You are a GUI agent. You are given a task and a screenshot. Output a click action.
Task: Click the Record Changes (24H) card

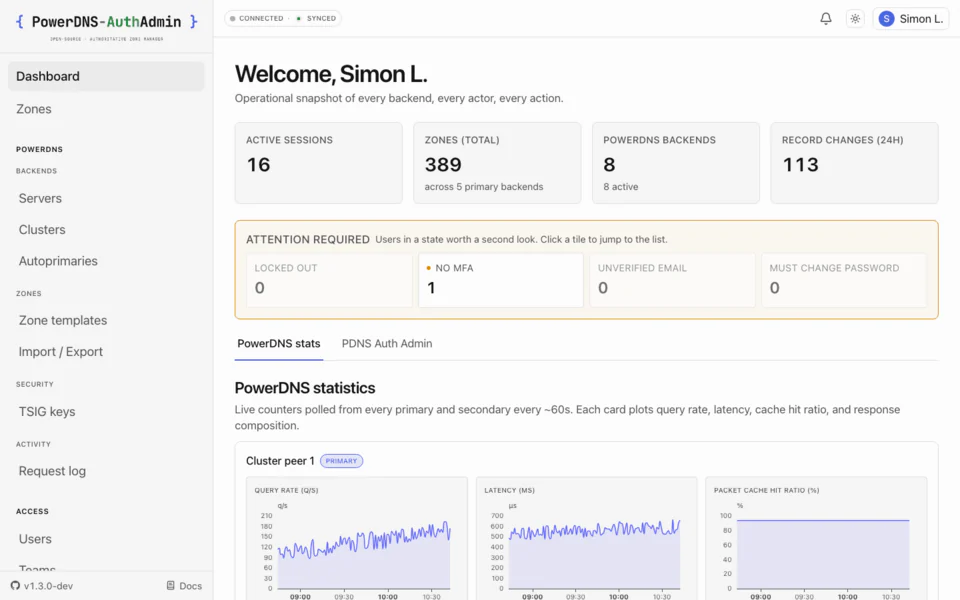click(x=854, y=163)
